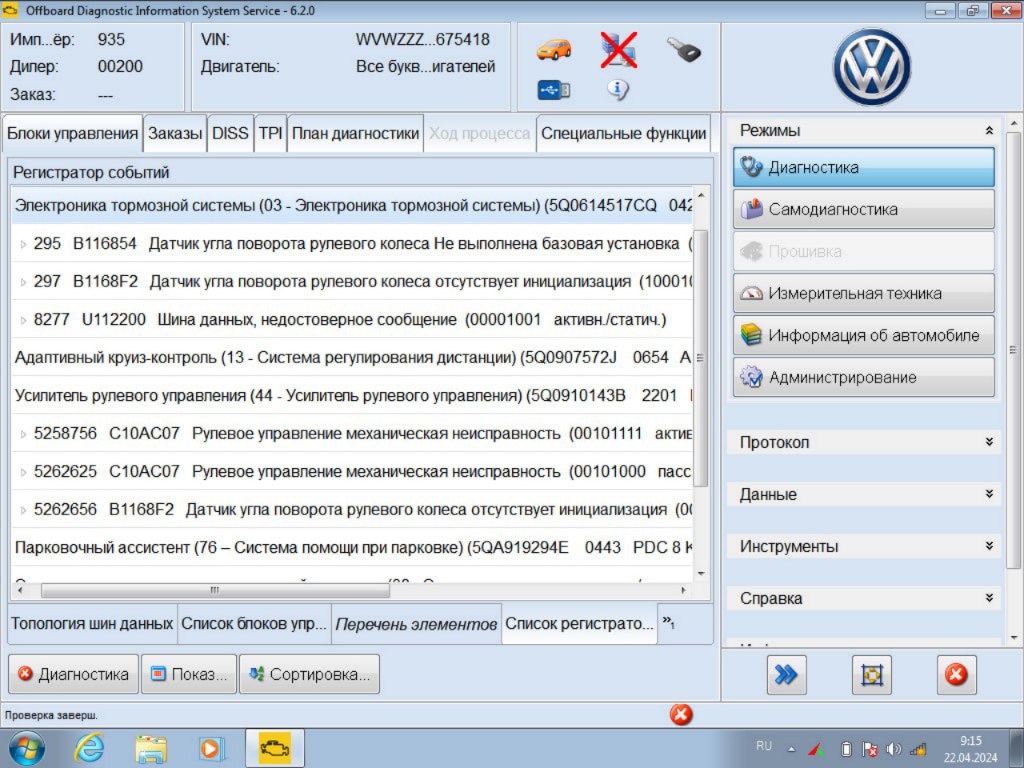Screen dimensions: 1024x768
Task: Click the event list vertical scrollbar thumb
Action: tap(701, 358)
